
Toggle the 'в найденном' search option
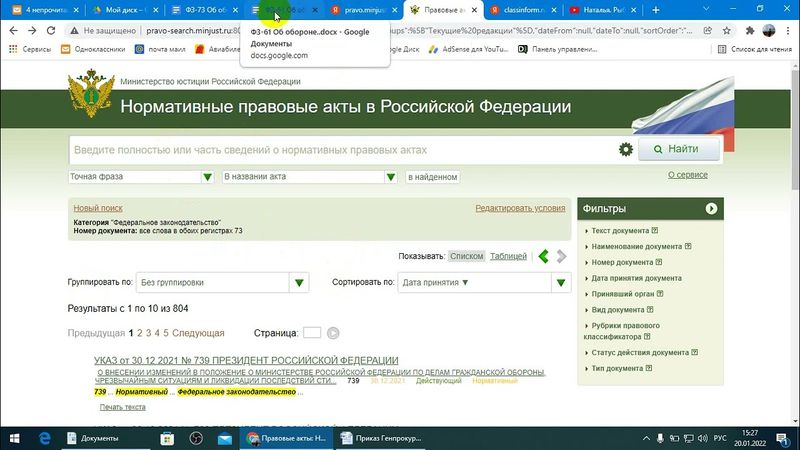(433, 177)
